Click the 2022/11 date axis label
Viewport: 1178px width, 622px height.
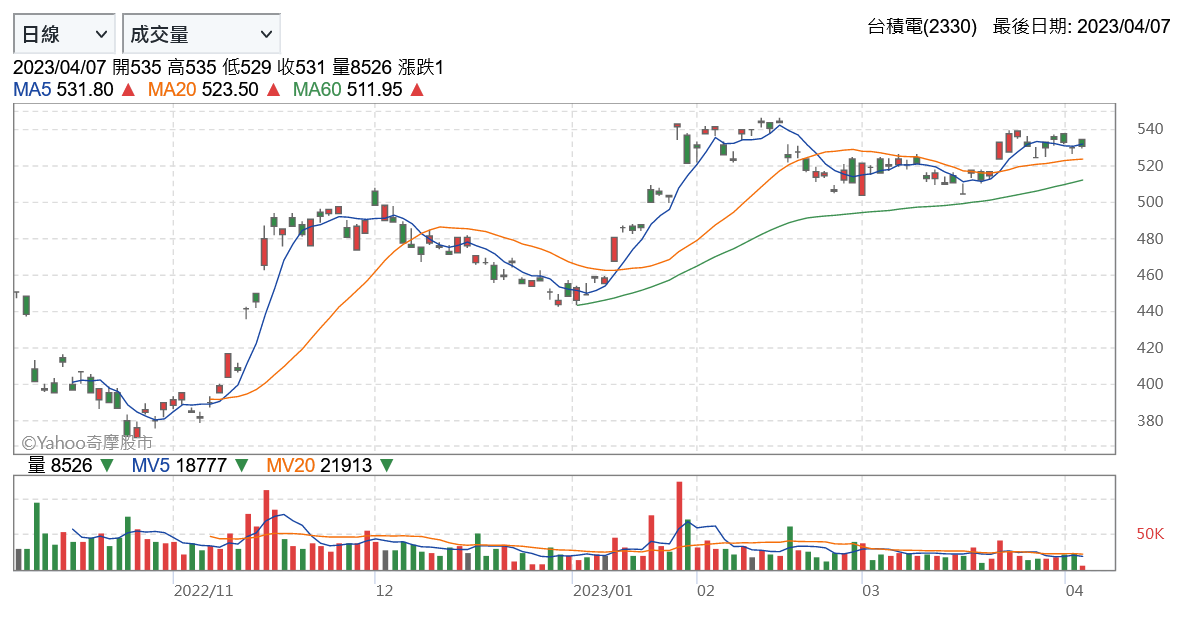point(204,590)
